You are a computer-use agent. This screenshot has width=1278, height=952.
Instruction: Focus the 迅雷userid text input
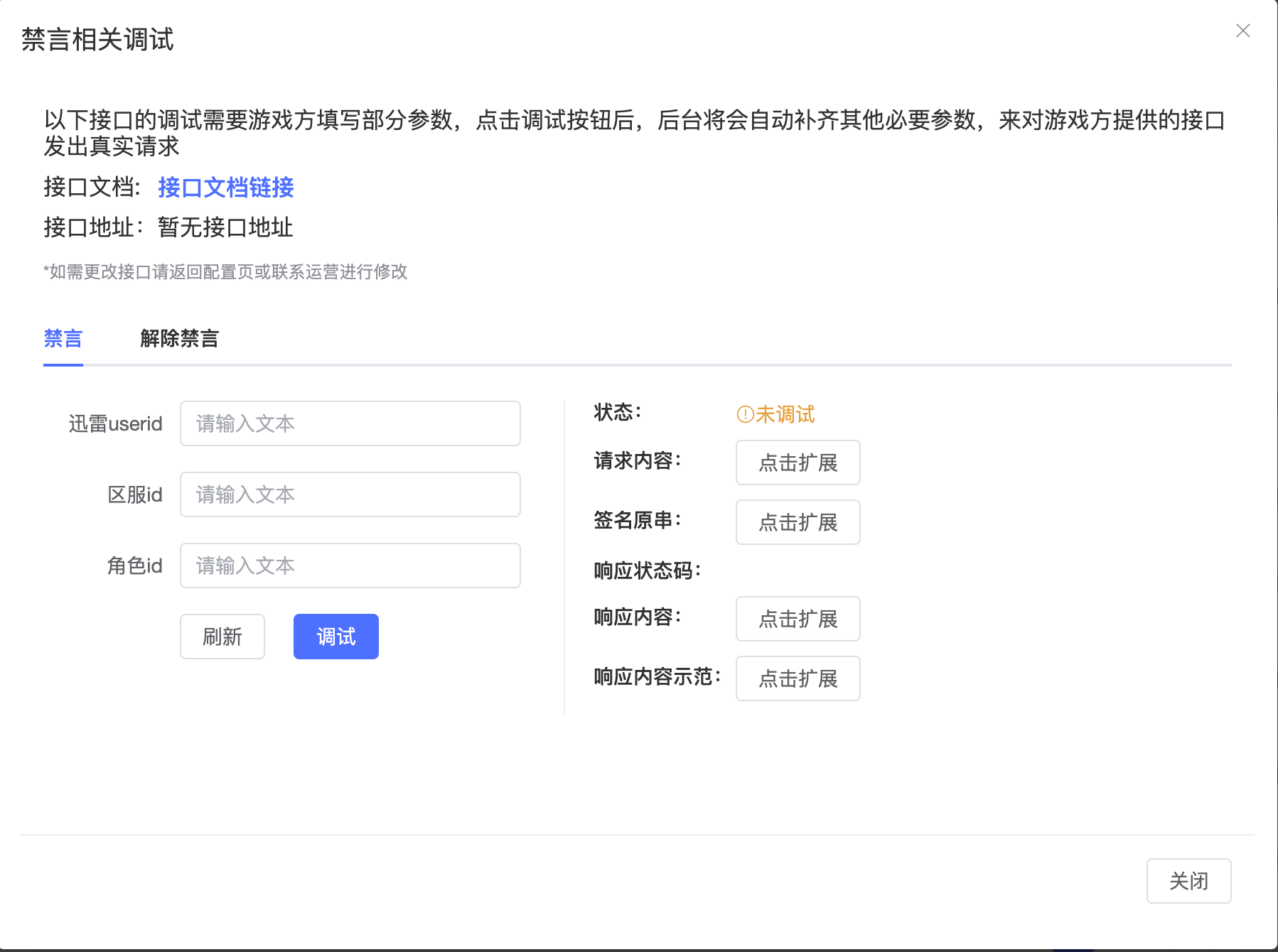[350, 423]
